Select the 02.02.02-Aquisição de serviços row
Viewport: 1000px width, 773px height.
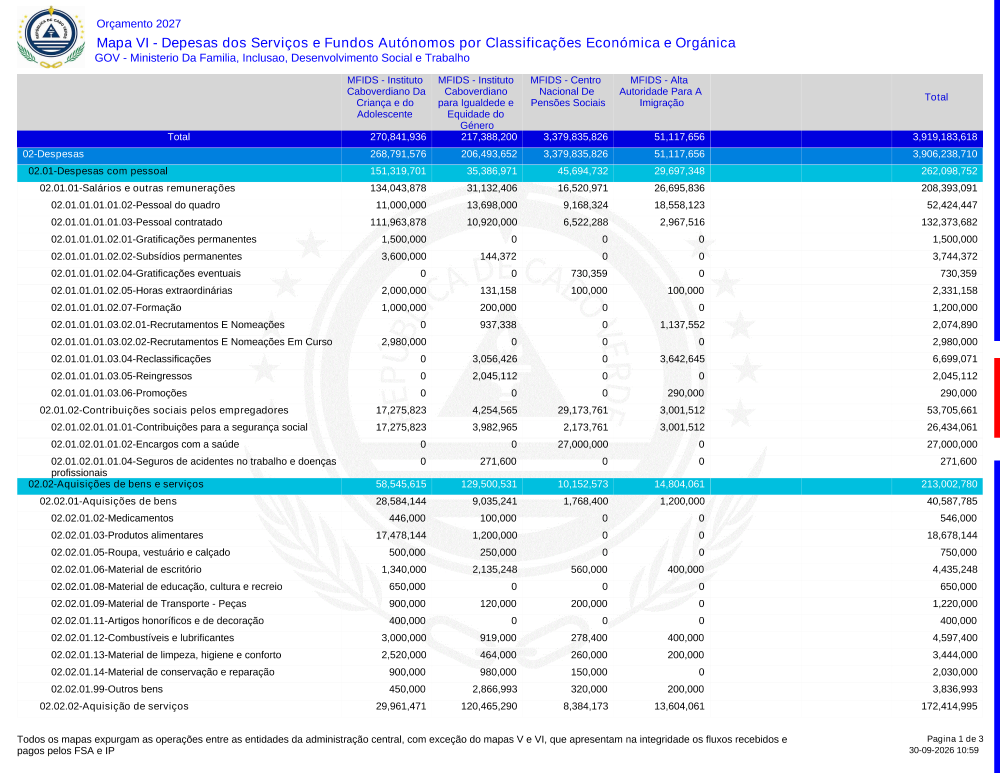pyautogui.click(x=499, y=706)
